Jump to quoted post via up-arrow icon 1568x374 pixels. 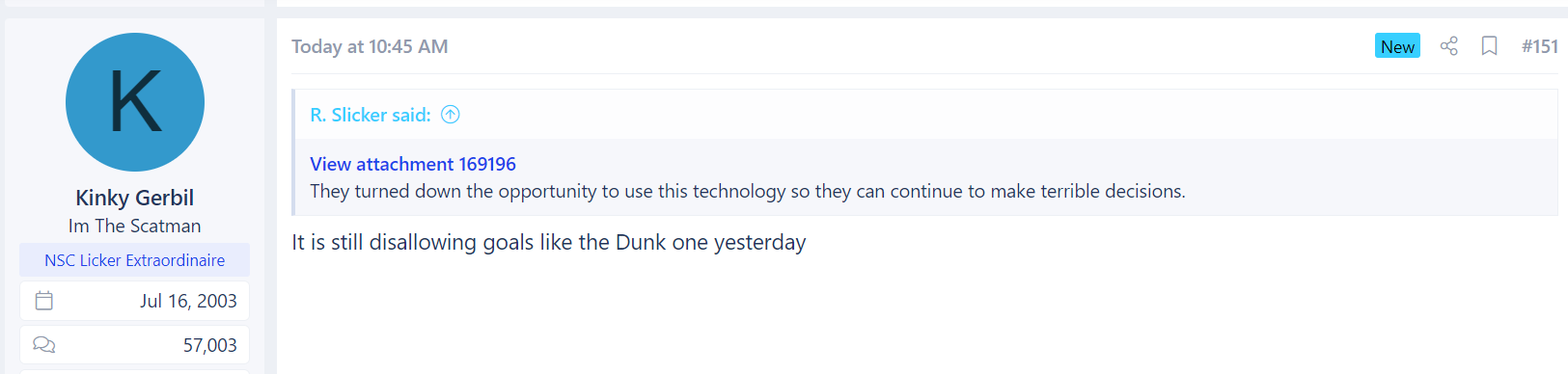coord(451,115)
